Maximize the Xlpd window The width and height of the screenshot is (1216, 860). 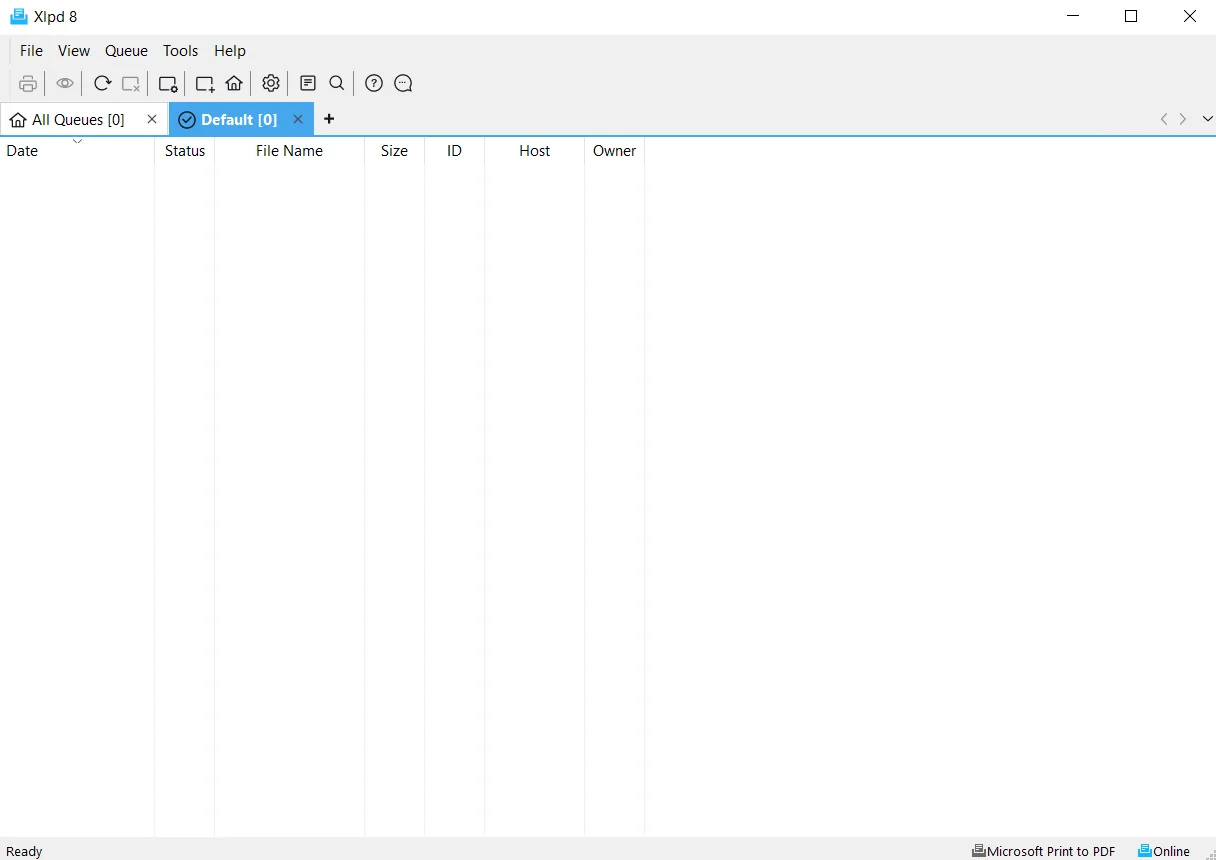(x=1131, y=16)
